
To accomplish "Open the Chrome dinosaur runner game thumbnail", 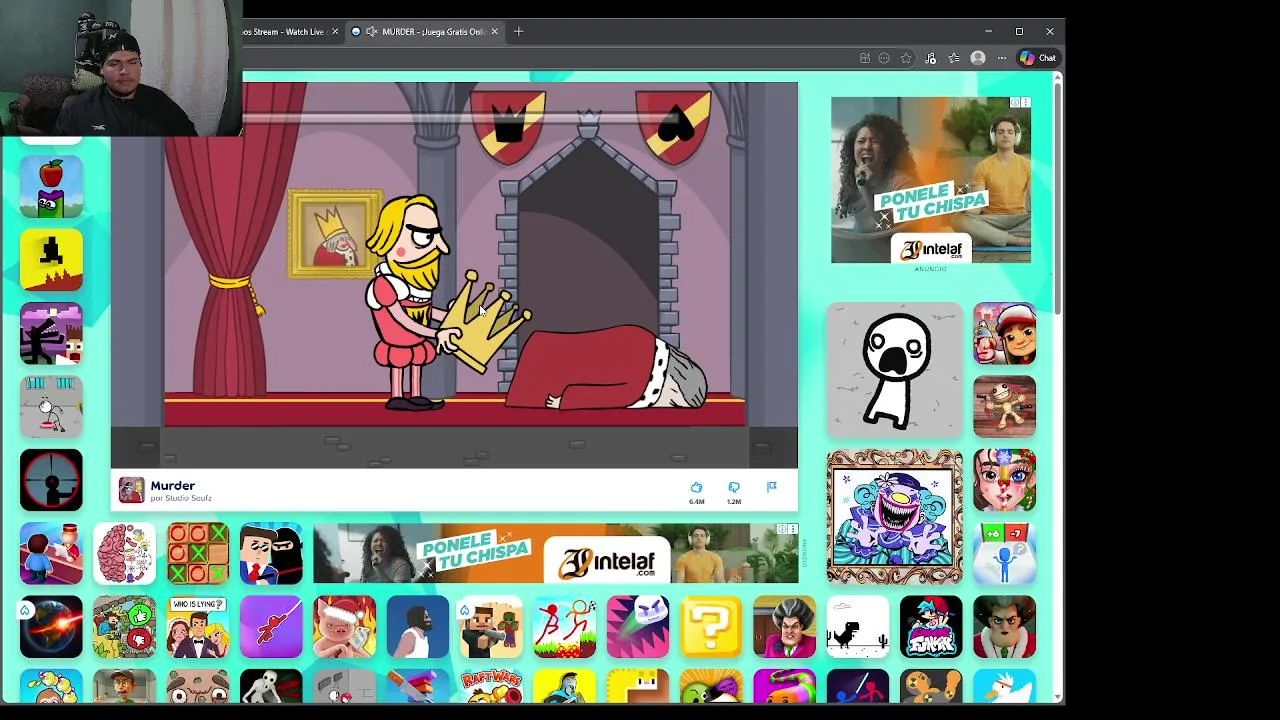I will 858,627.
